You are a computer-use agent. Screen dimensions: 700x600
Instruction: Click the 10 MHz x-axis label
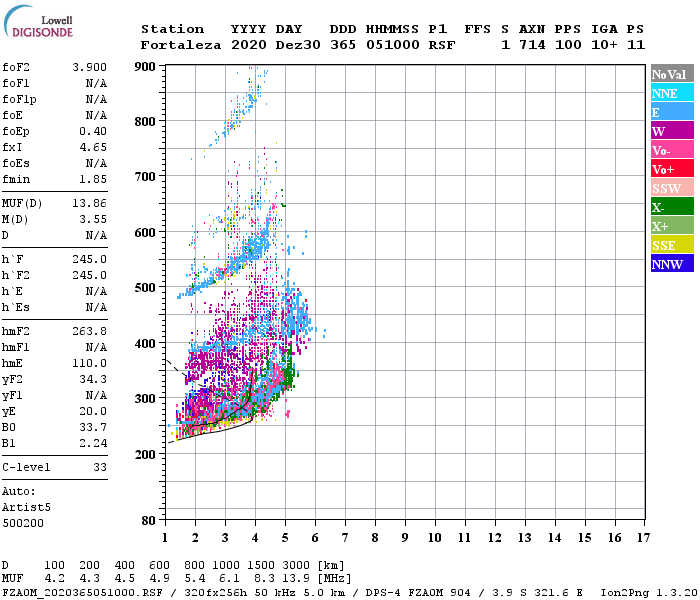tap(435, 538)
